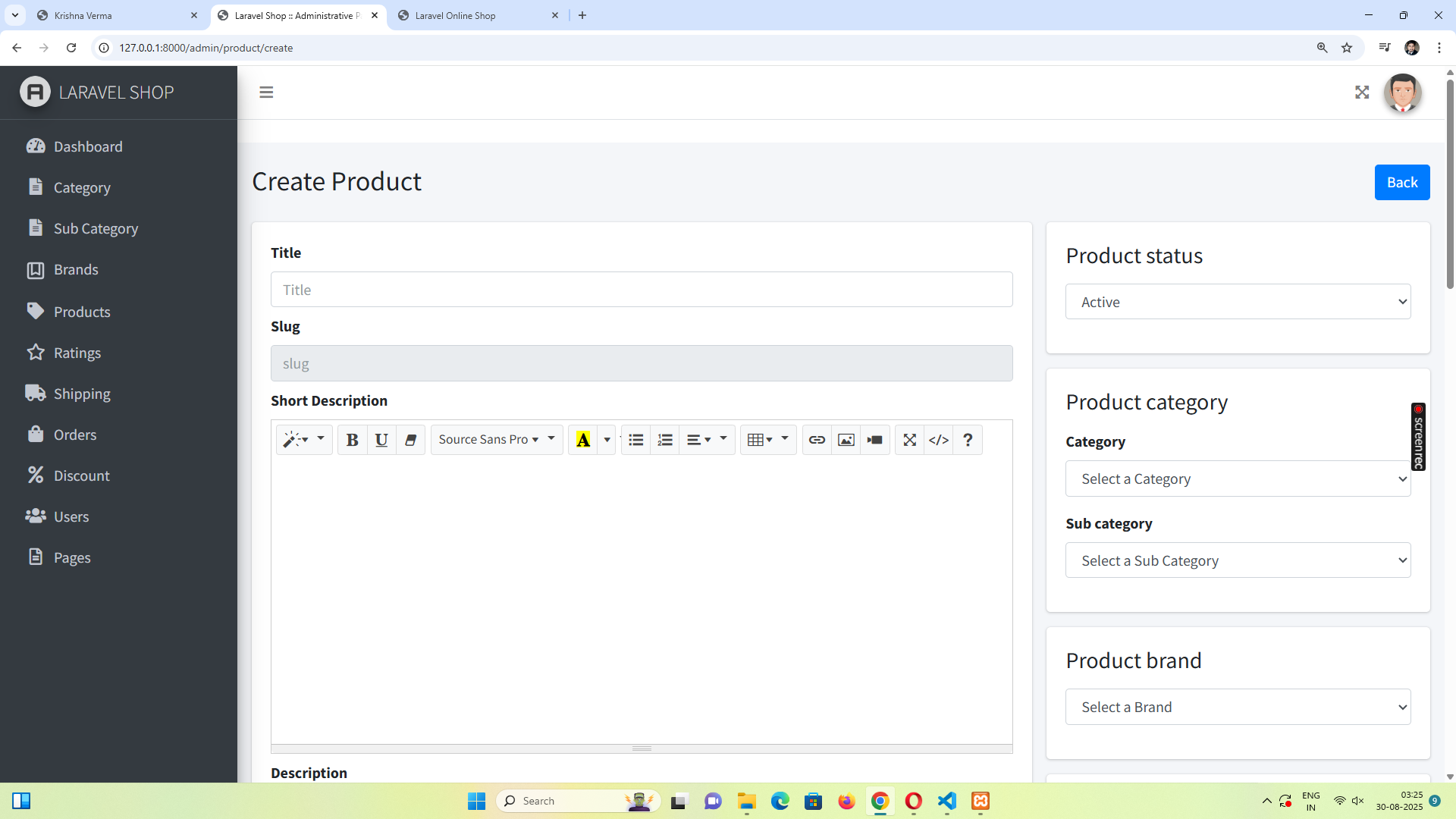Open Source Sans Pro font dropdown
The width and height of the screenshot is (1456, 819).
tap(497, 440)
